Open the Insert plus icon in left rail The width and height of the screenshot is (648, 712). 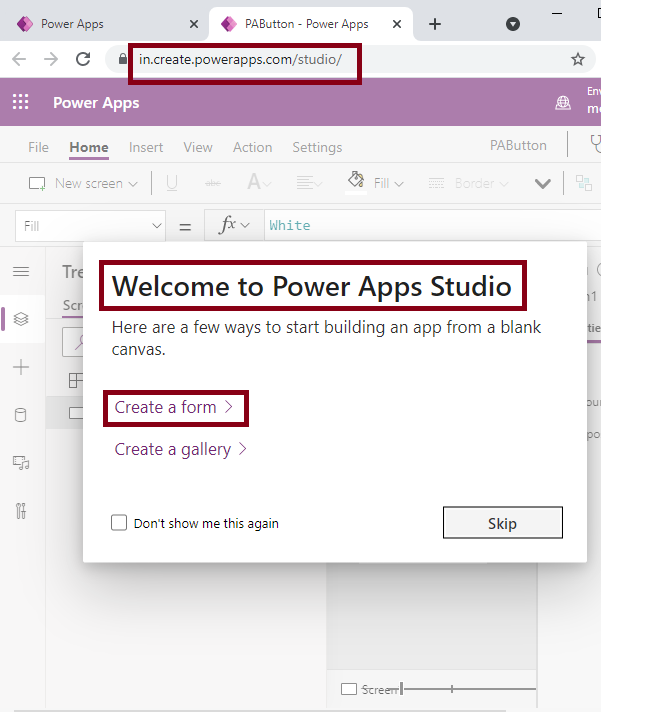(21, 367)
